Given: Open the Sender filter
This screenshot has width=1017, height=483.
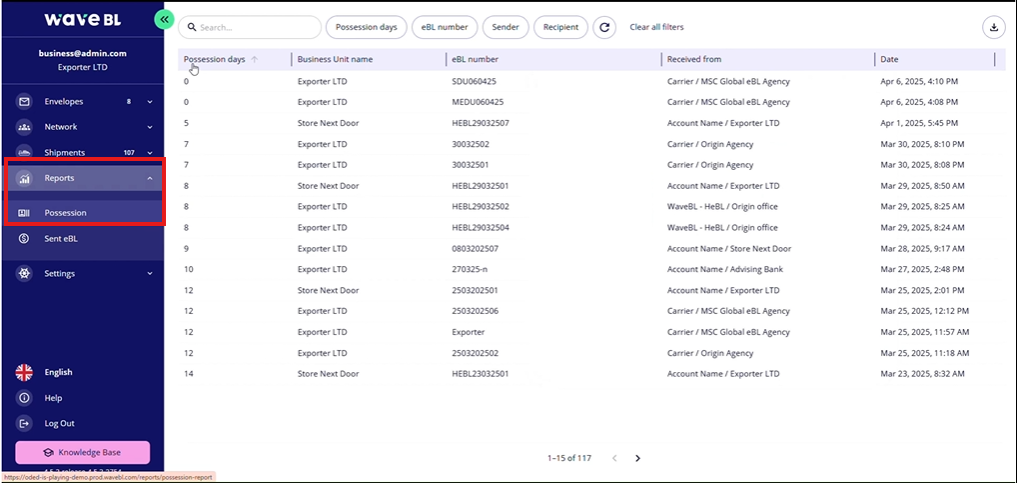Looking at the screenshot, I should pyautogui.click(x=505, y=27).
